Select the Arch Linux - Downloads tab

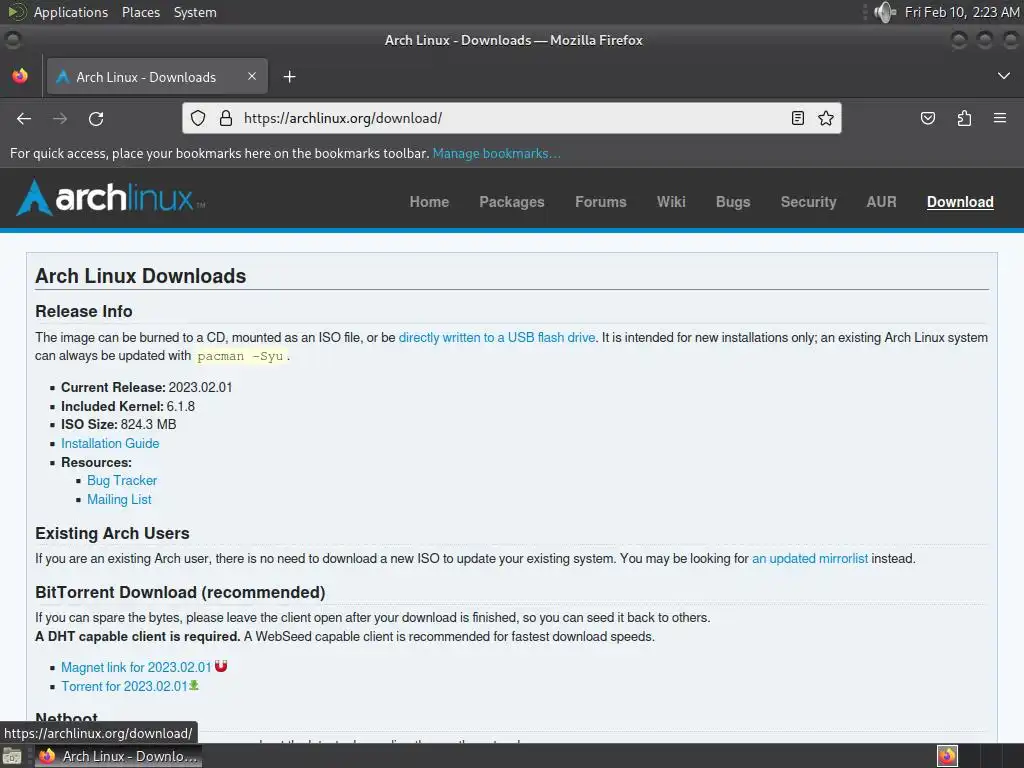pos(157,76)
